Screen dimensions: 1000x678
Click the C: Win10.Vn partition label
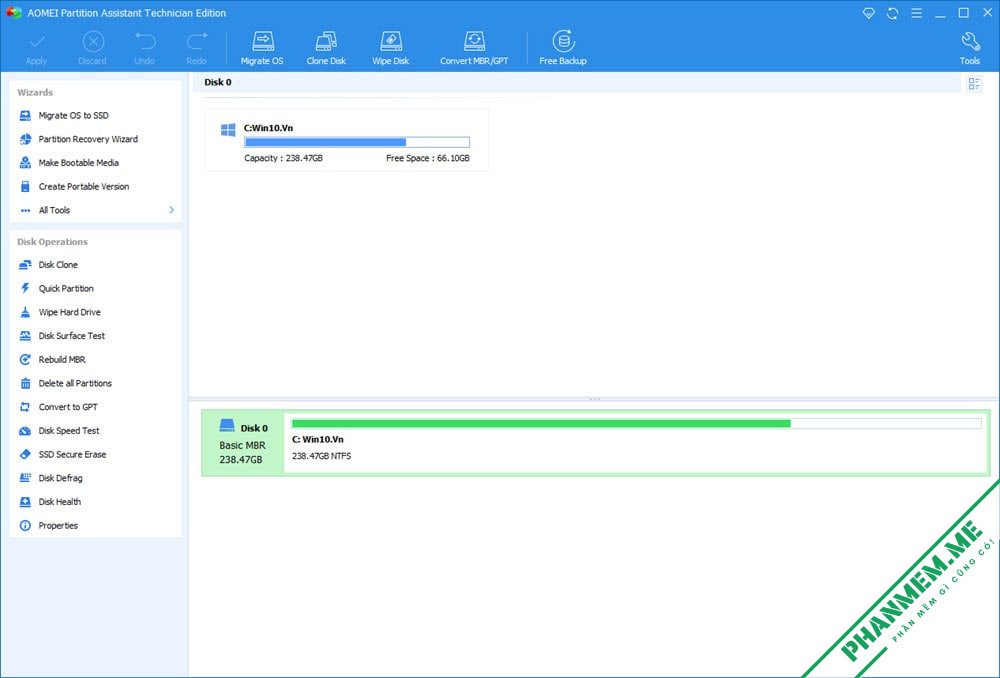(x=318, y=439)
